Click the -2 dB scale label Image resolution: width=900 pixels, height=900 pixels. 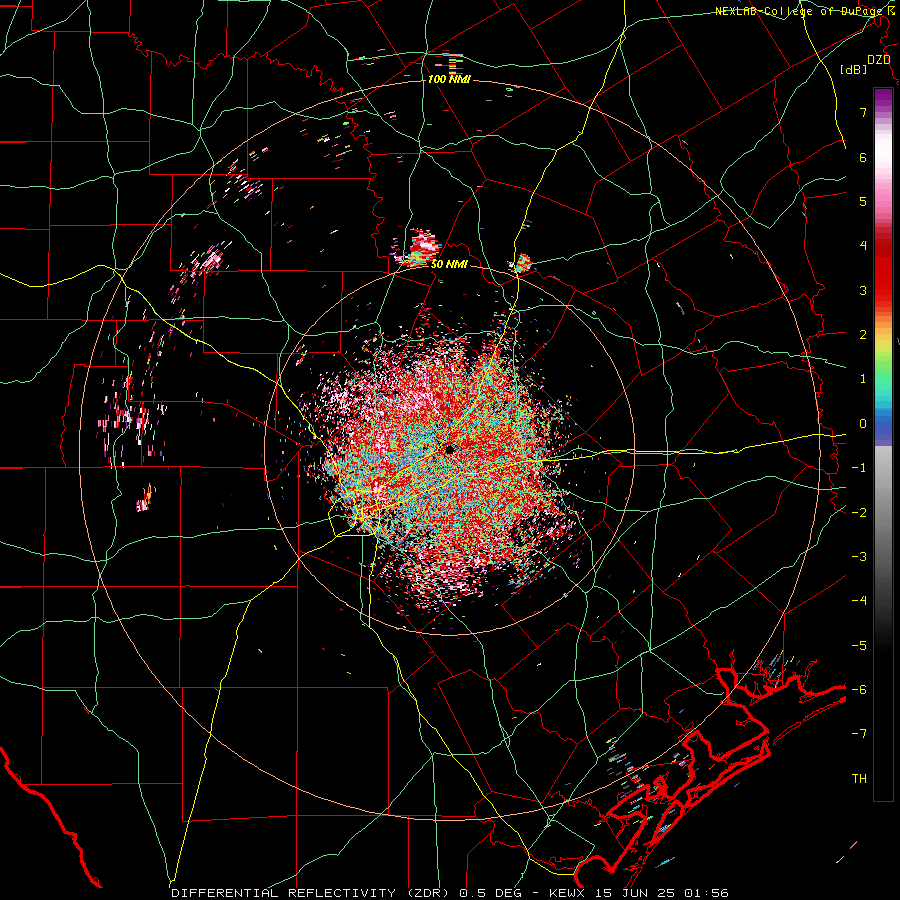coord(859,513)
